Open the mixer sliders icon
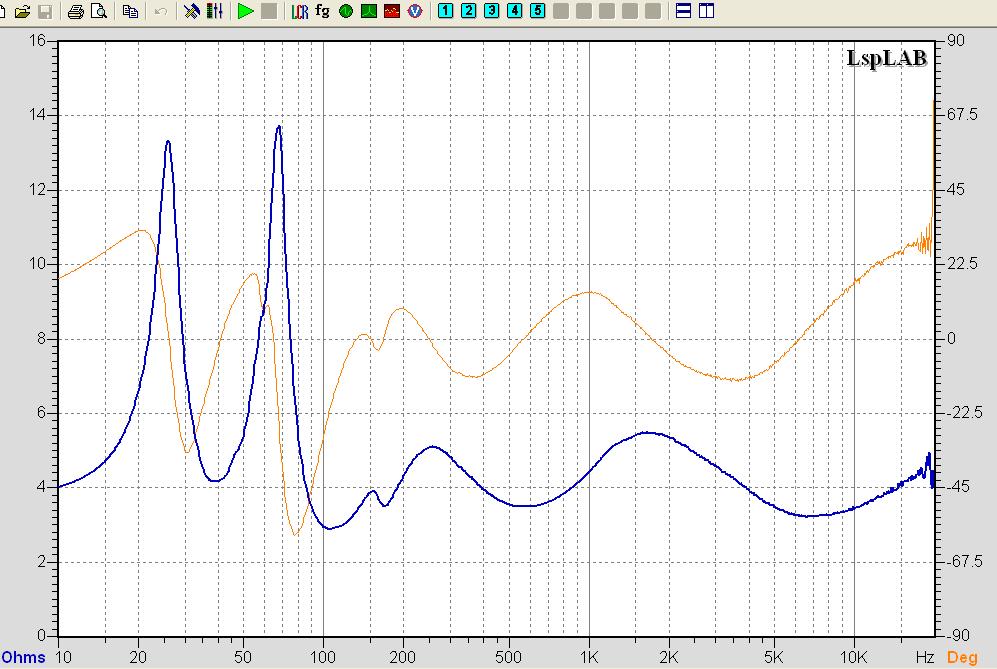The image size is (997, 669). coord(215,11)
